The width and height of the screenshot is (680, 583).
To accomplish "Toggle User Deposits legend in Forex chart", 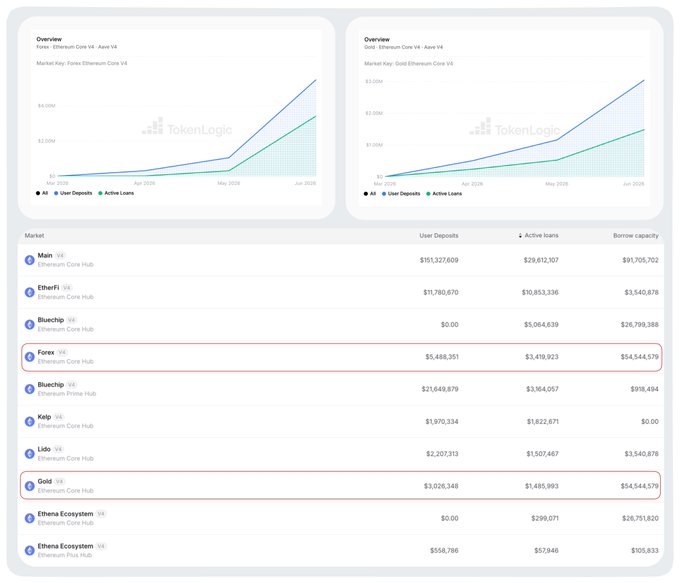I will [x=73, y=193].
